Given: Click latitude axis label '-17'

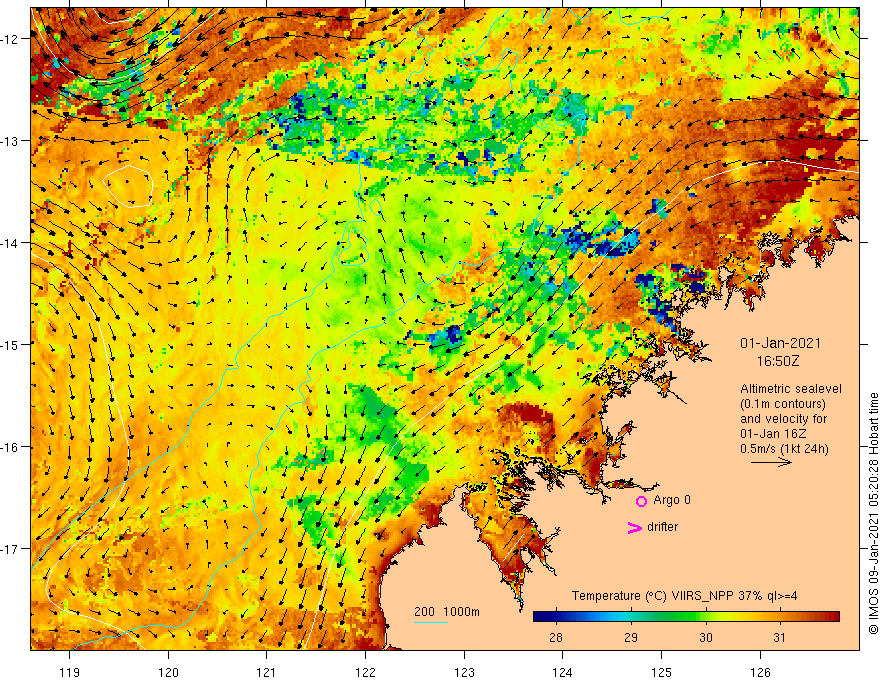Looking at the screenshot, I should pyautogui.click(x=11, y=548).
